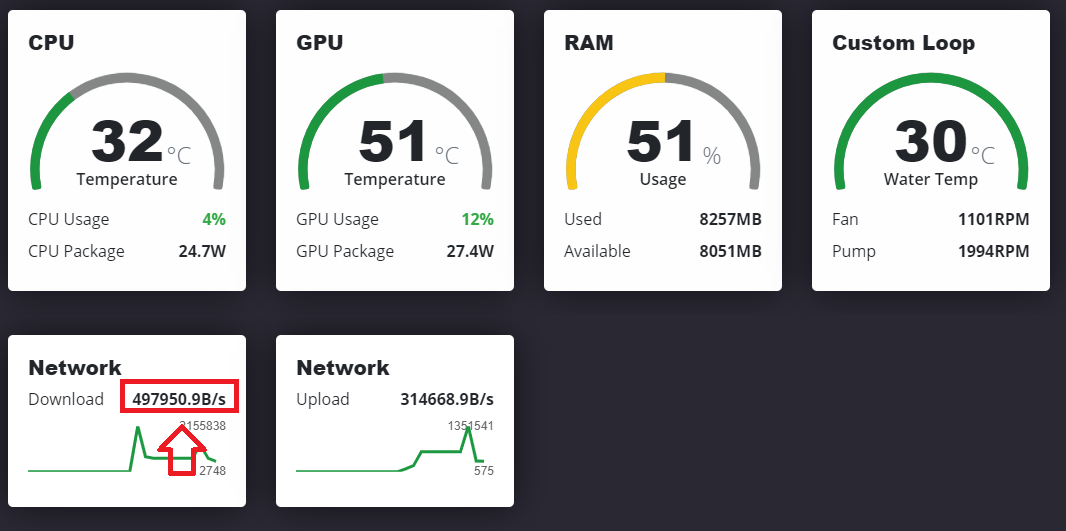Click the yellow RAM usage gauge

point(662,131)
